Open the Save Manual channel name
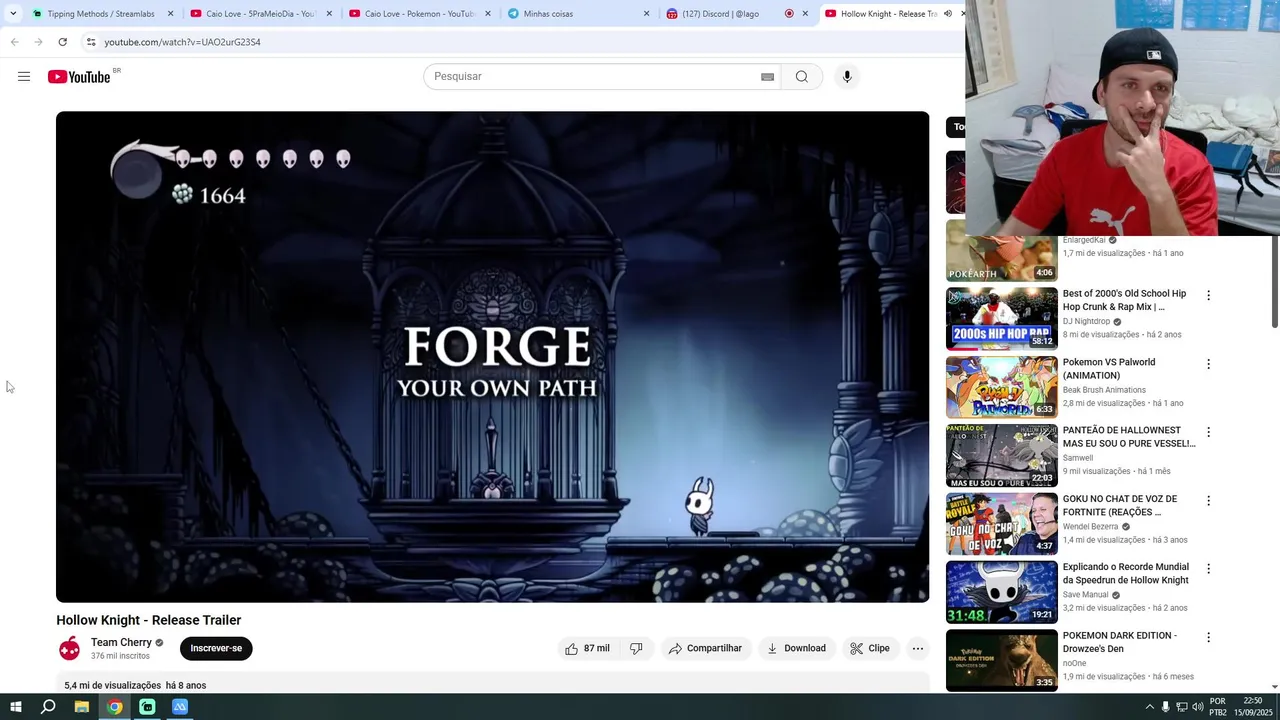 click(x=1086, y=595)
